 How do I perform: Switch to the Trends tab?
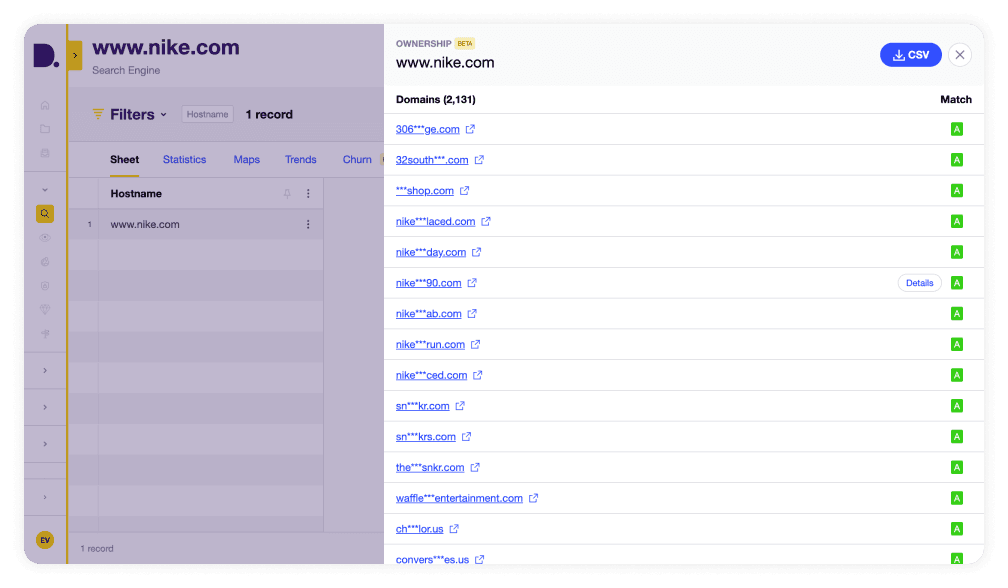pos(301,159)
